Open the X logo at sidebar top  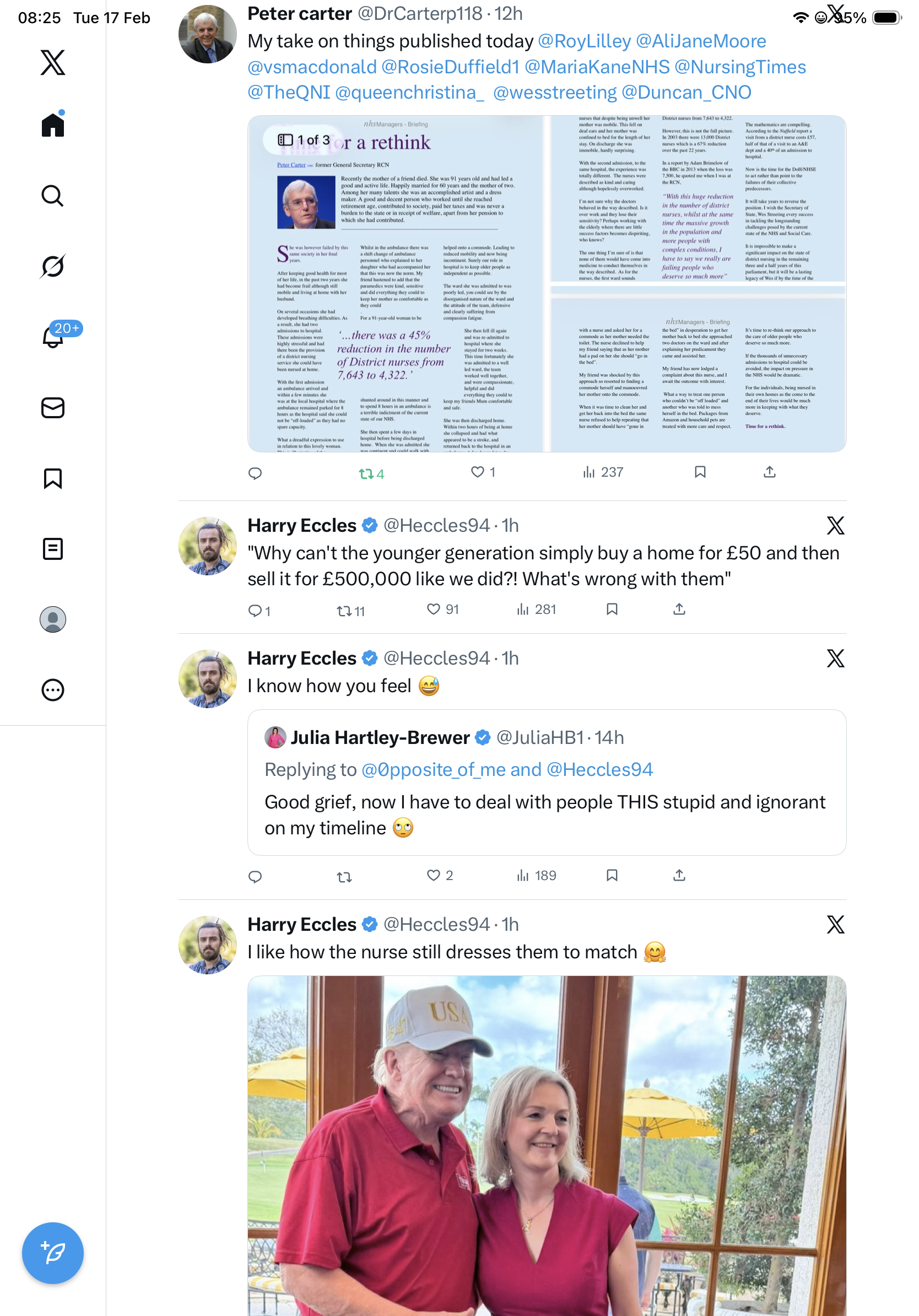pyautogui.click(x=53, y=62)
